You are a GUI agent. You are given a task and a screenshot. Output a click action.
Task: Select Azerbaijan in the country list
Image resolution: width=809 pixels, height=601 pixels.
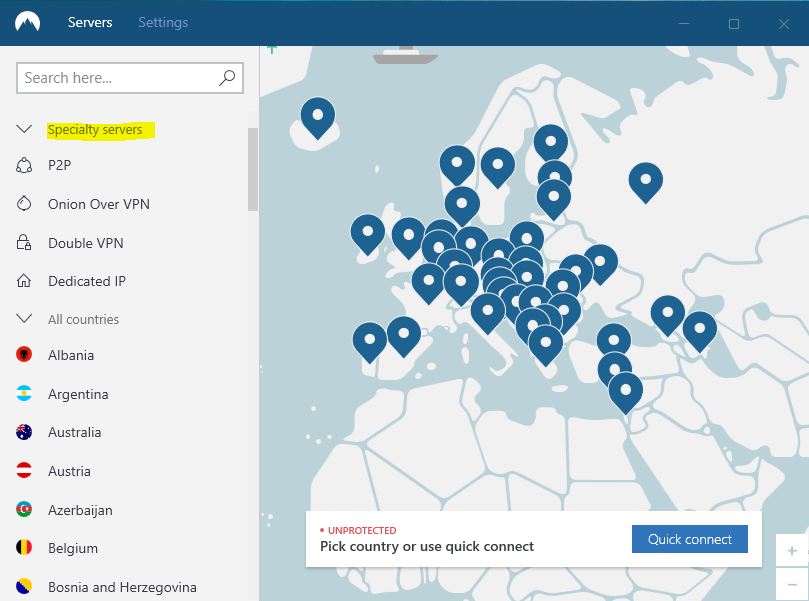pyautogui.click(x=80, y=511)
